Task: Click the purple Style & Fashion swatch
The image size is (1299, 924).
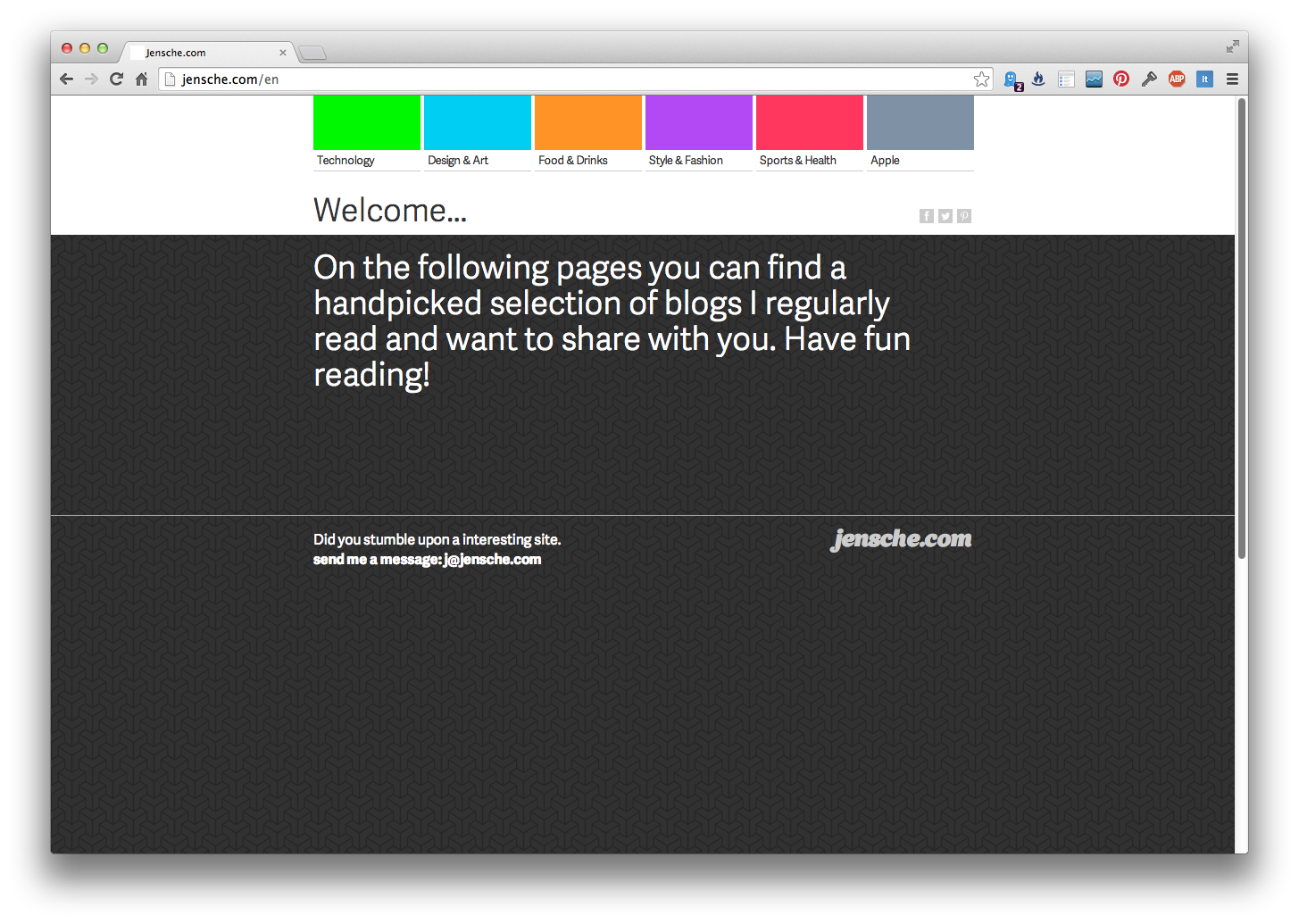Action: [x=698, y=123]
